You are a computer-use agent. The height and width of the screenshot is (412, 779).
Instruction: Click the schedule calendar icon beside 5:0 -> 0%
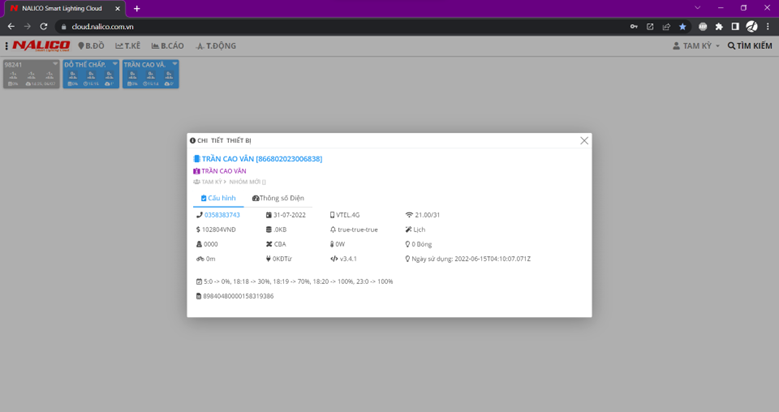[x=199, y=281]
